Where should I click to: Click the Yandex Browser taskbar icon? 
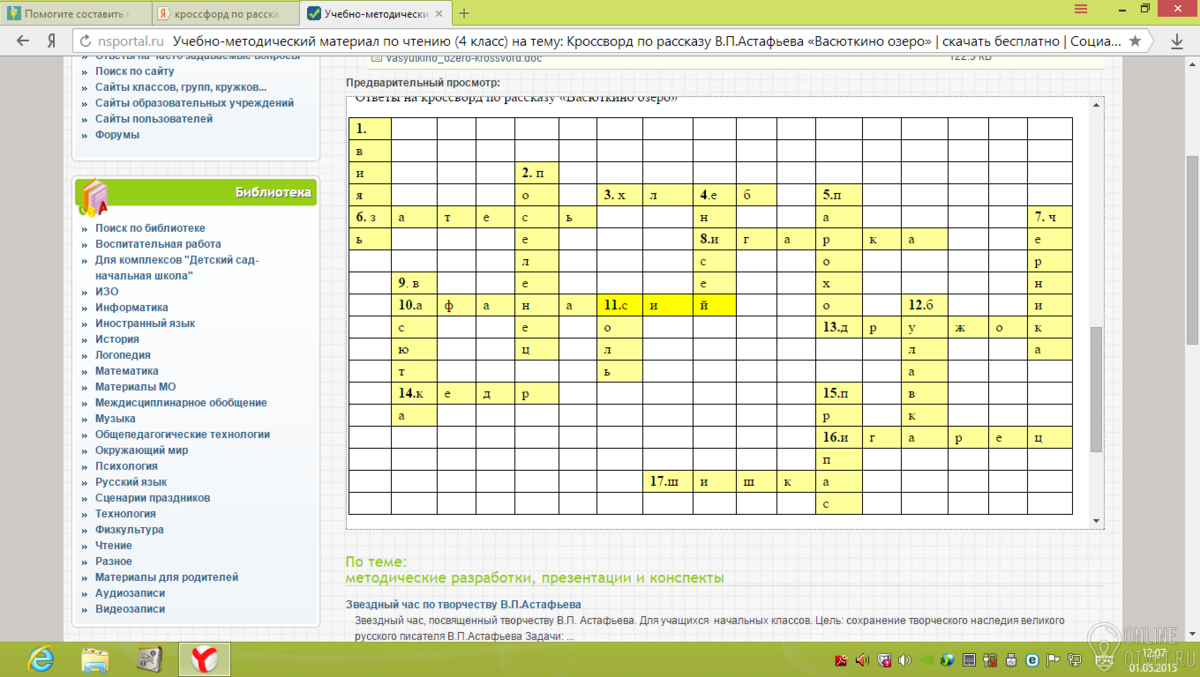[205, 659]
